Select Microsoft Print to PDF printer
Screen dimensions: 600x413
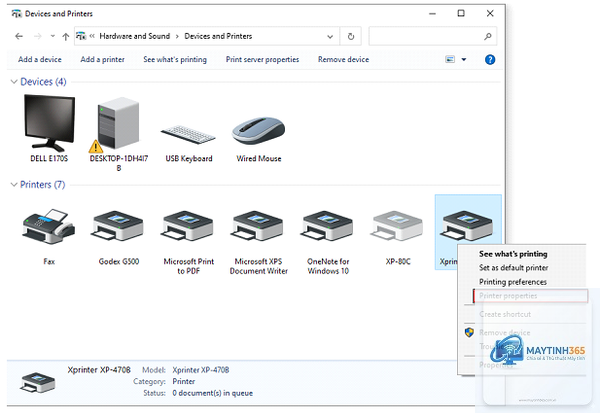pyautogui.click(x=188, y=227)
